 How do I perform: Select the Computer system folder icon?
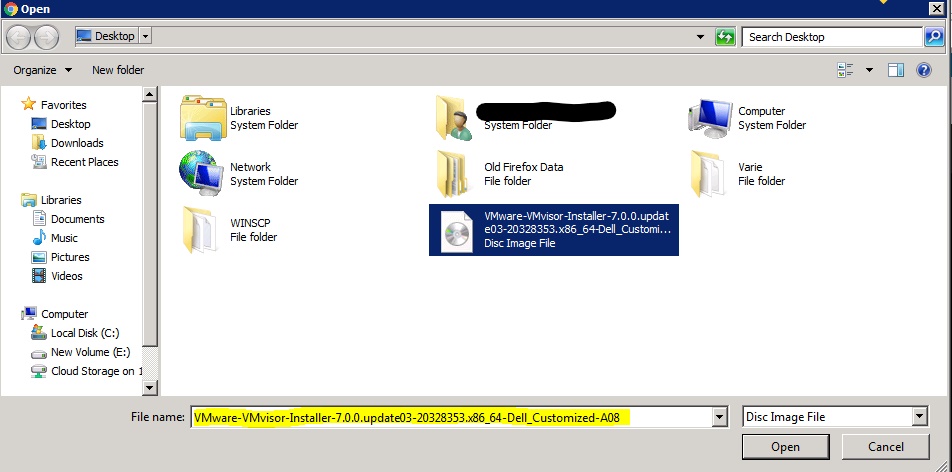click(710, 118)
